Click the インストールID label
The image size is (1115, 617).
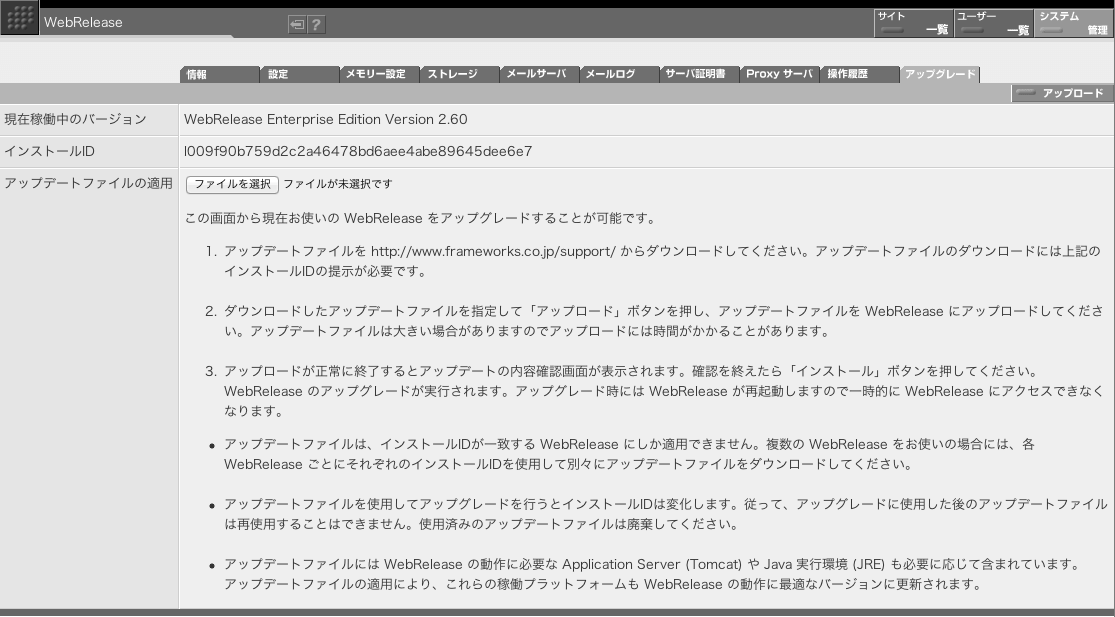[49, 151]
